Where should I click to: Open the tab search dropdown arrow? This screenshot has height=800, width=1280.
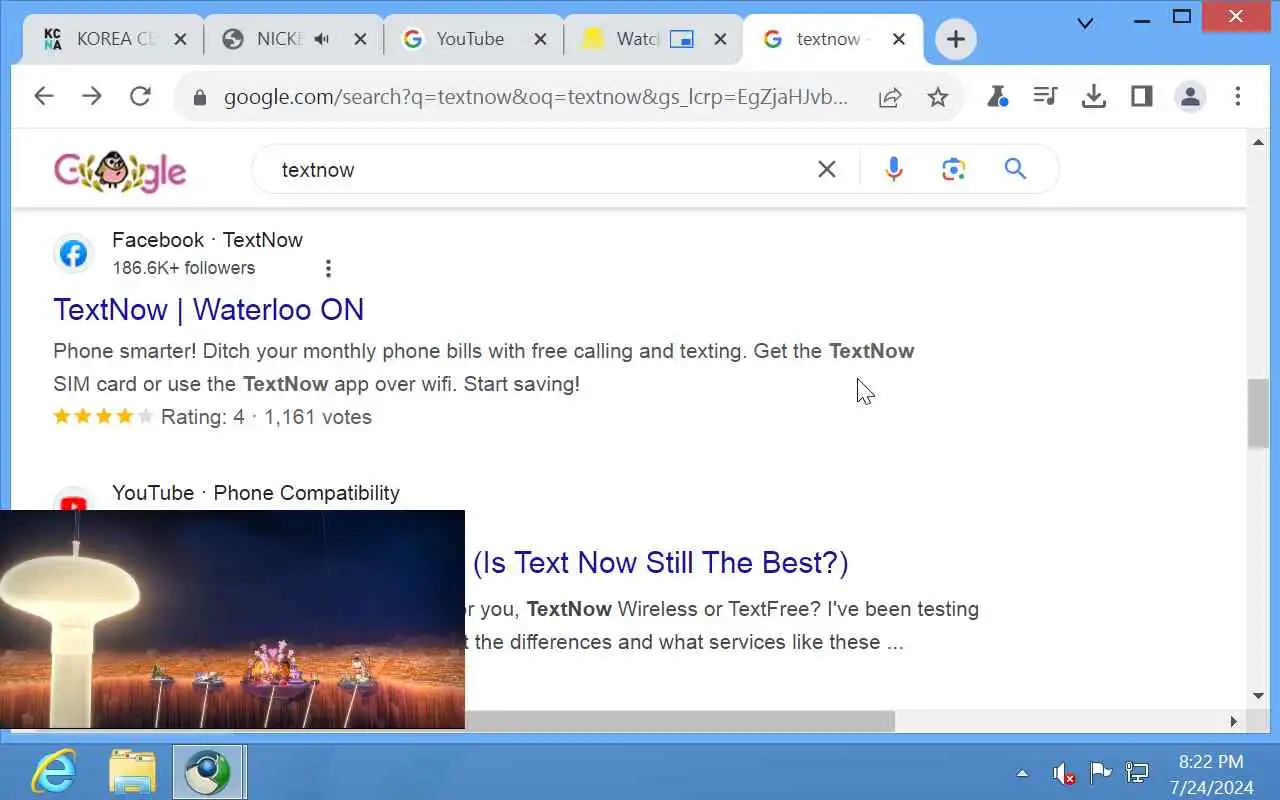pyautogui.click(x=1085, y=23)
